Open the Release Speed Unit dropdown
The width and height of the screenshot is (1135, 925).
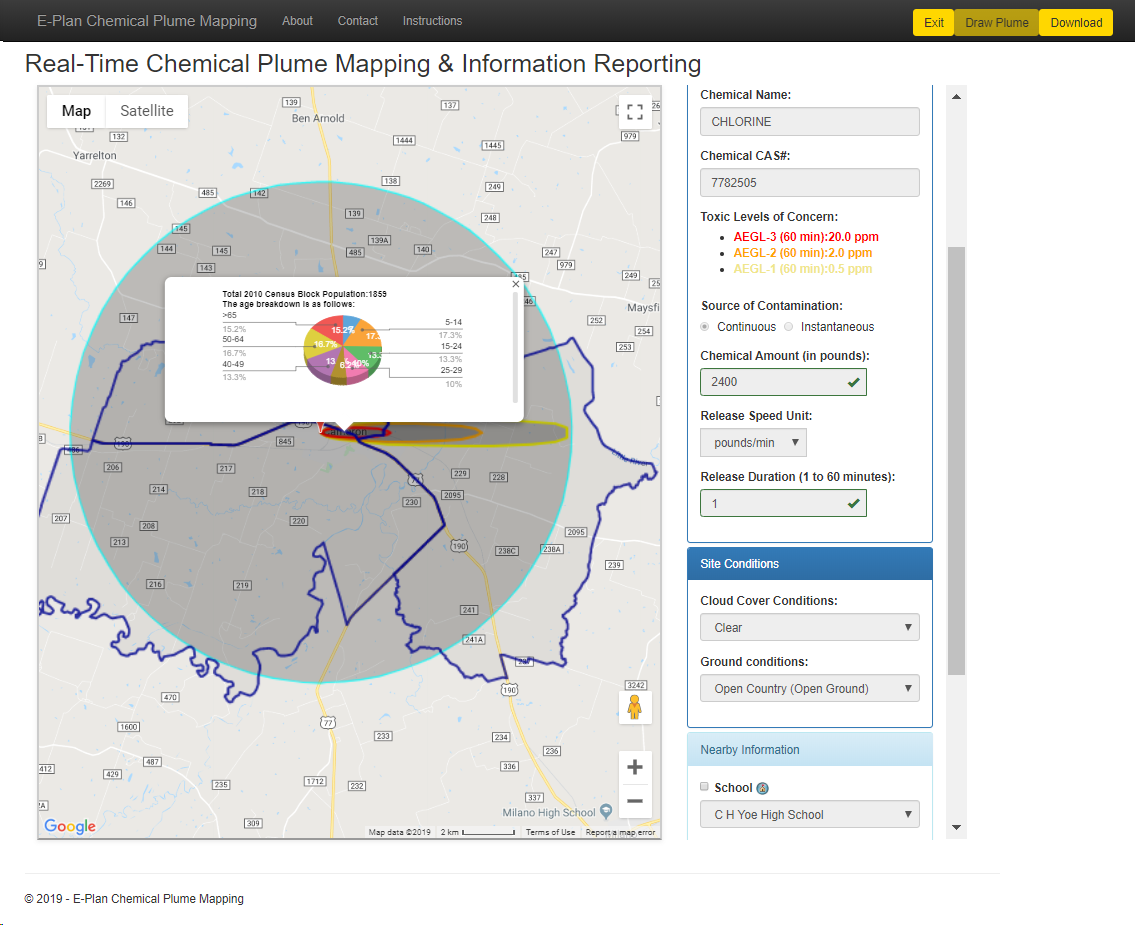coord(753,442)
